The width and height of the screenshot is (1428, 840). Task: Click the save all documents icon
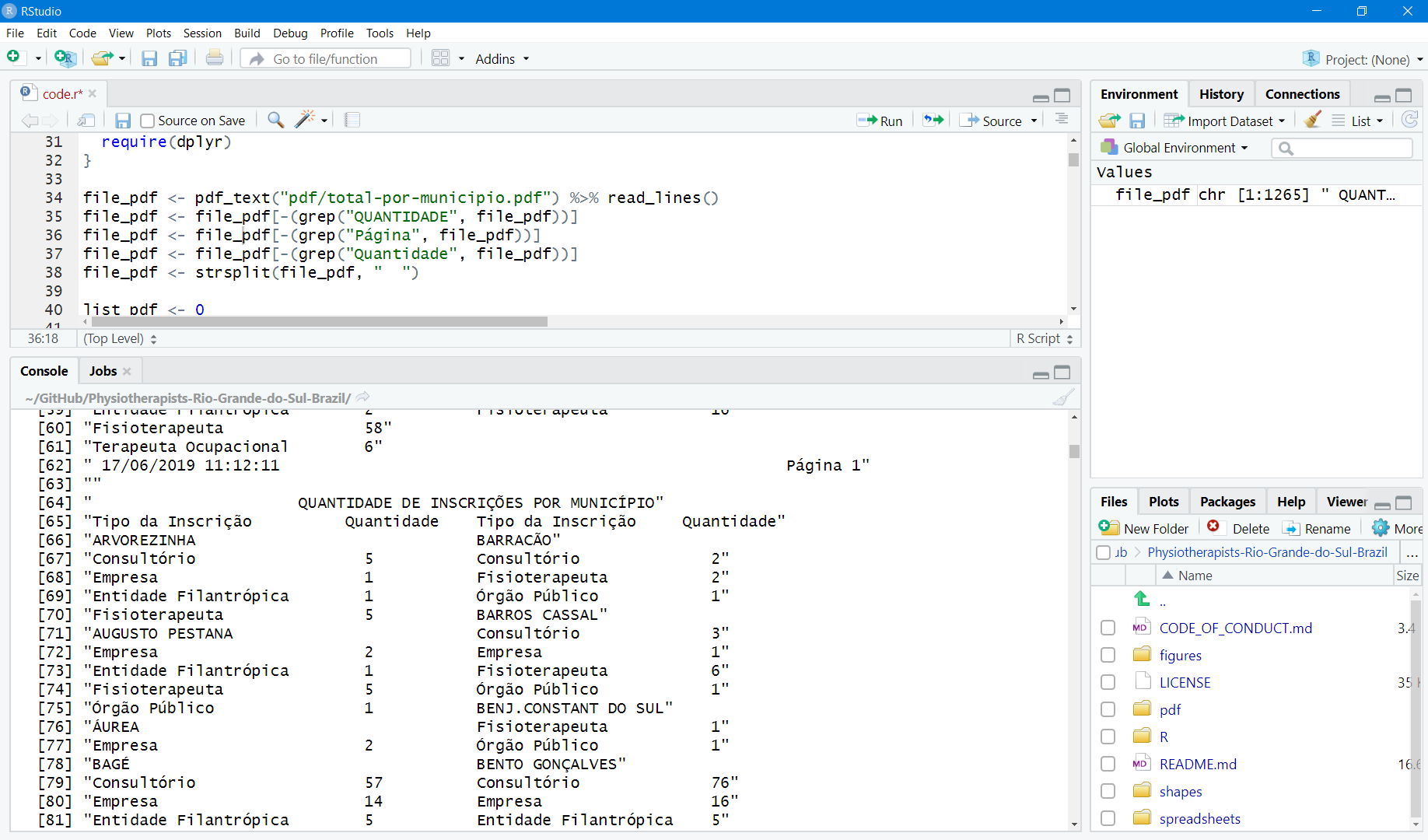point(178,58)
